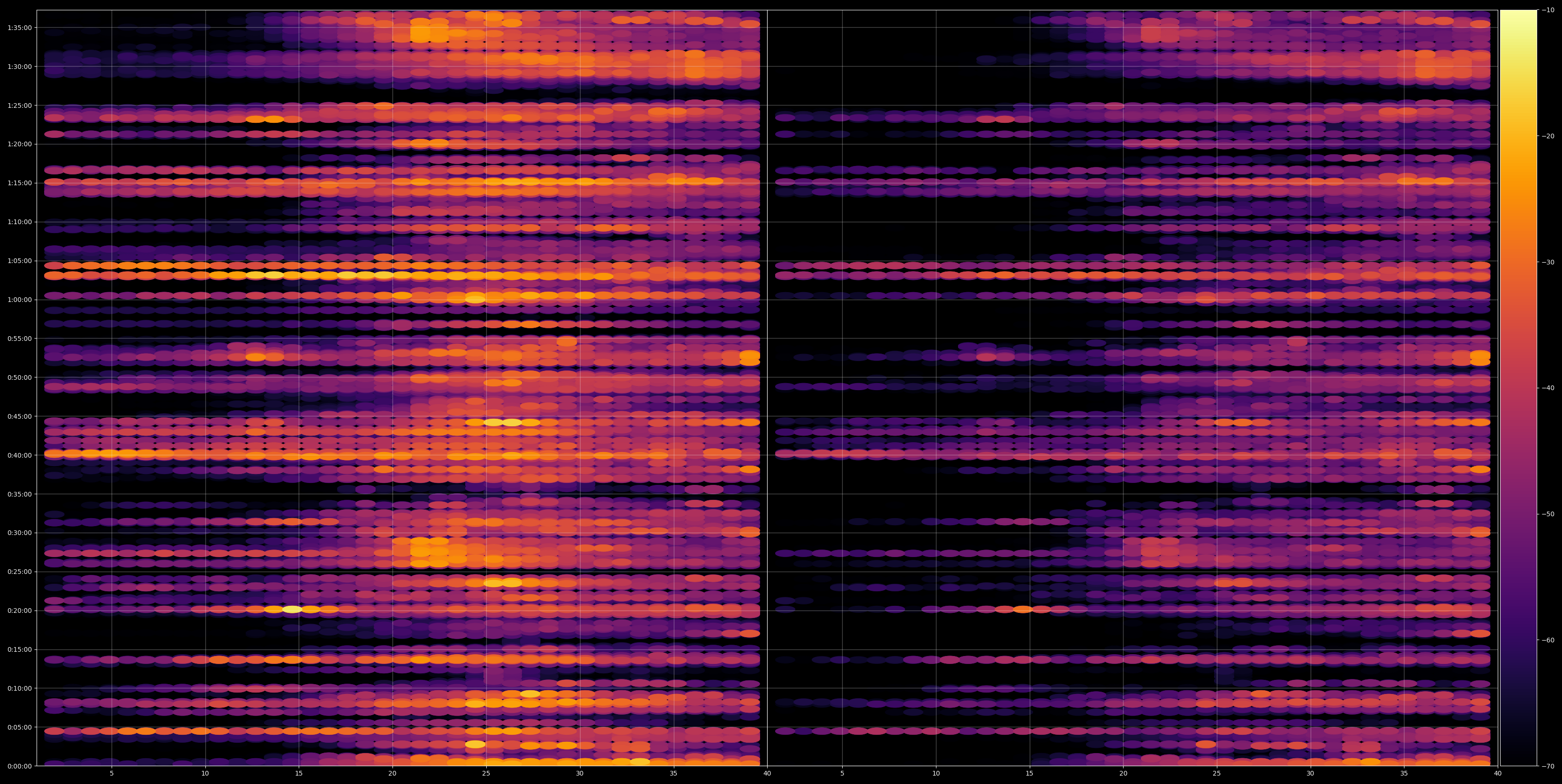Select the 0:40:00 y-axis tick label

19,455
